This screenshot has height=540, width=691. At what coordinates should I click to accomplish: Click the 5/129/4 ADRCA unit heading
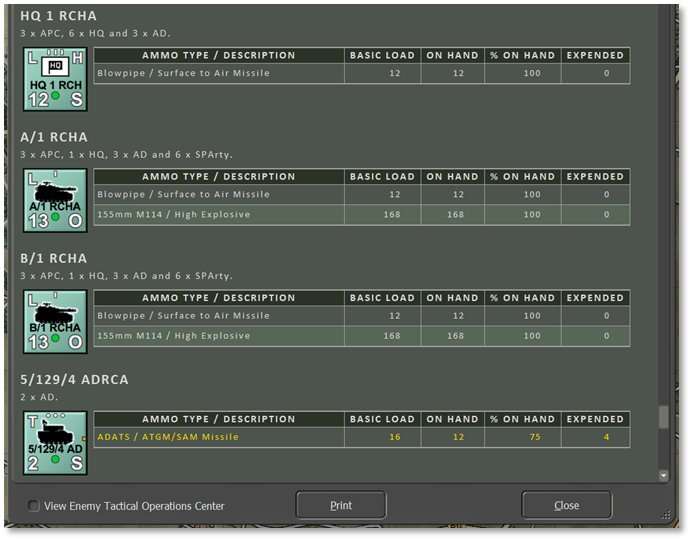pos(74,380)
